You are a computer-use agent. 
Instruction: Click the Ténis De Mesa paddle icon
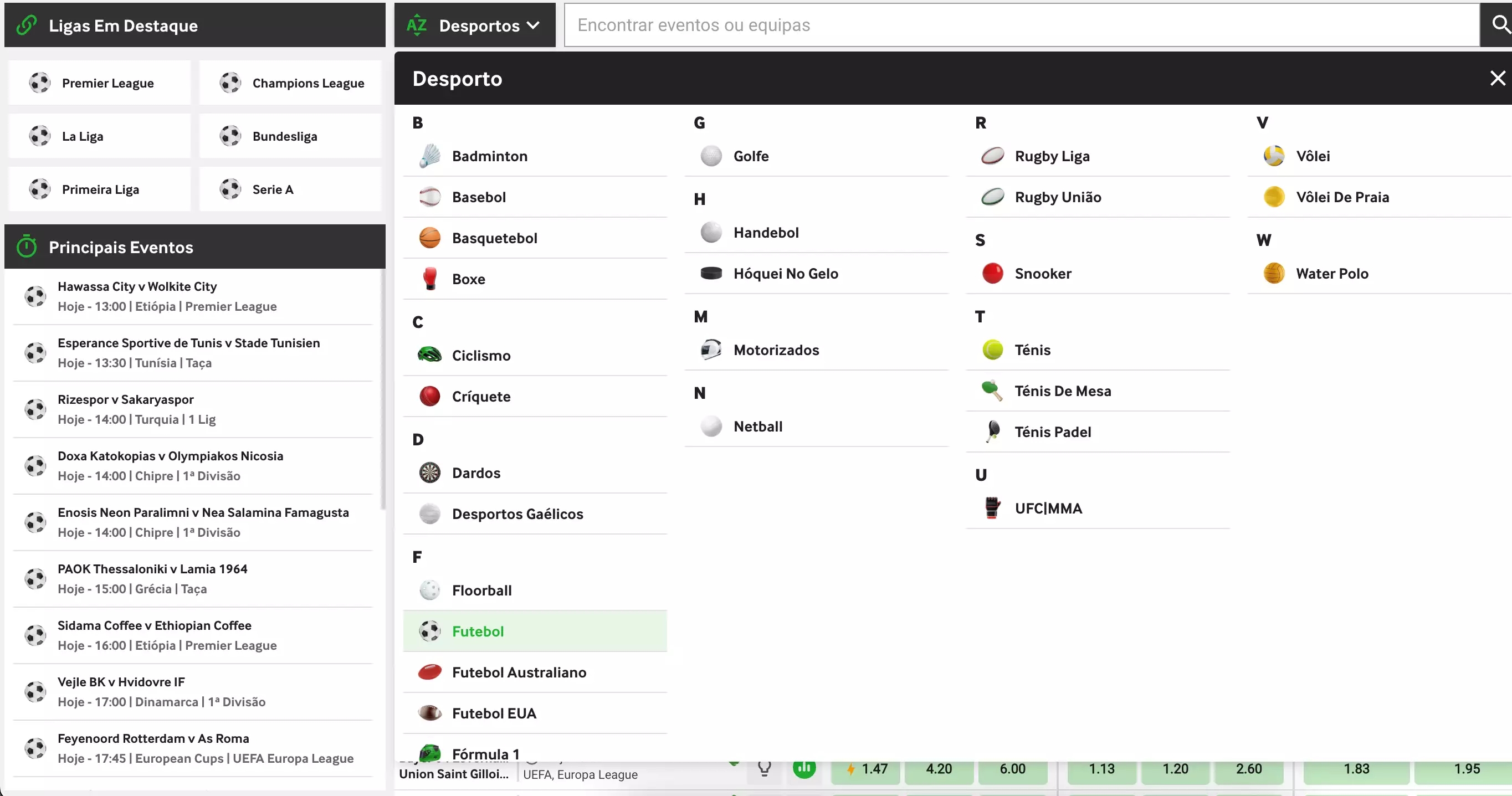pos(992,391)
